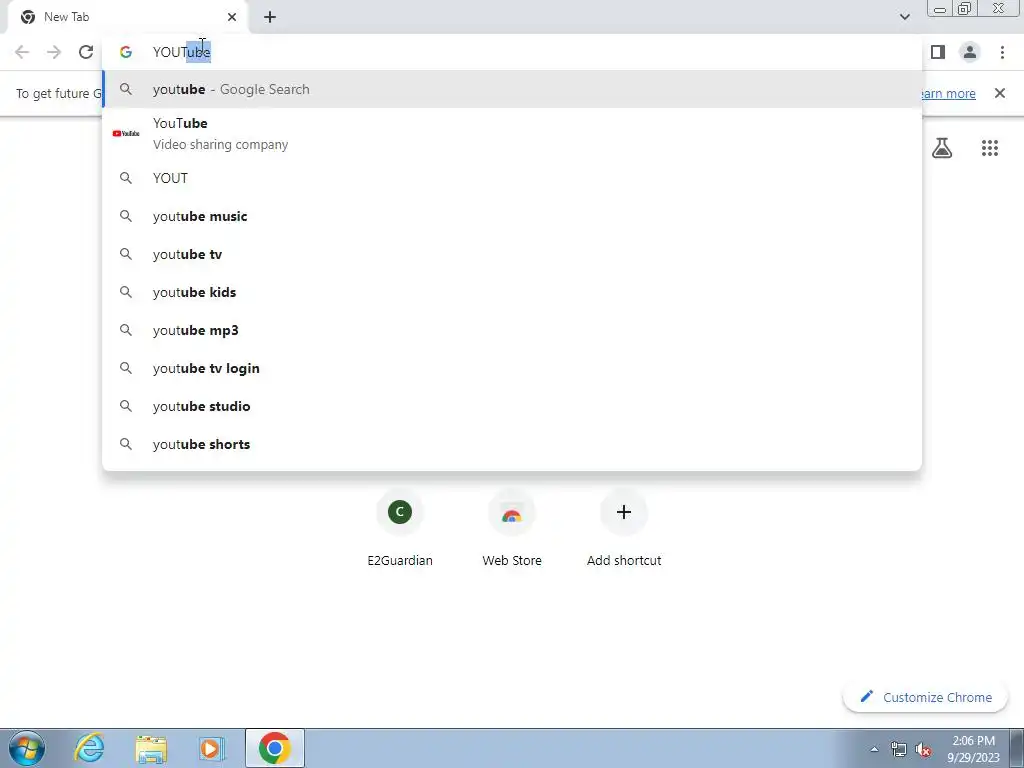Follow the Learn more link

tap(949, 93)
